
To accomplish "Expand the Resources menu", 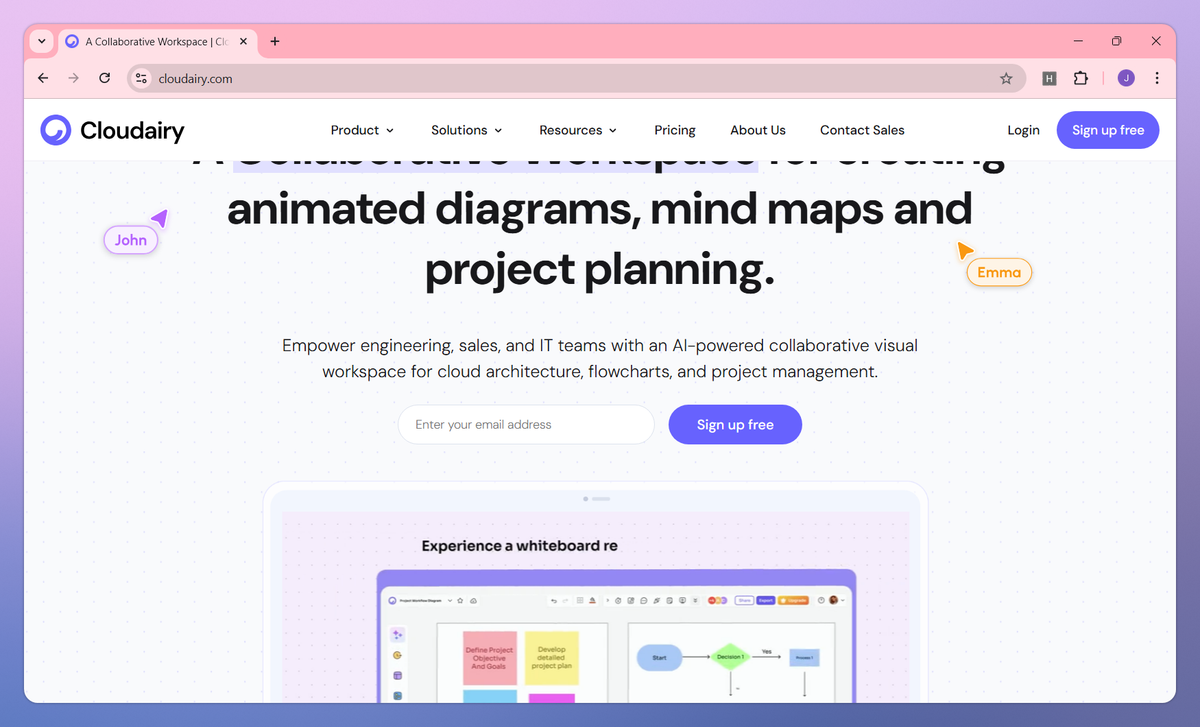I will click(578, 130).
